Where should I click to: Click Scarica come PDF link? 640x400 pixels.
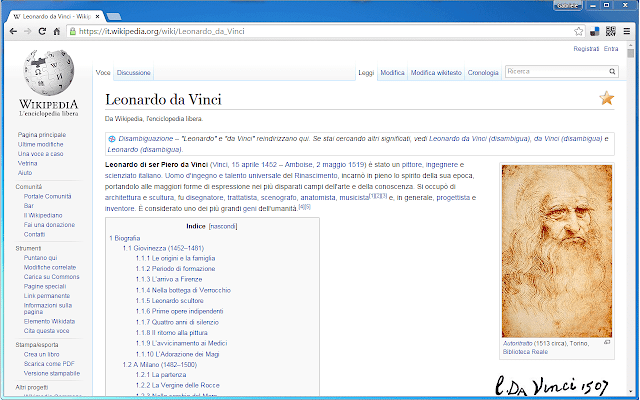pos(49,364)
